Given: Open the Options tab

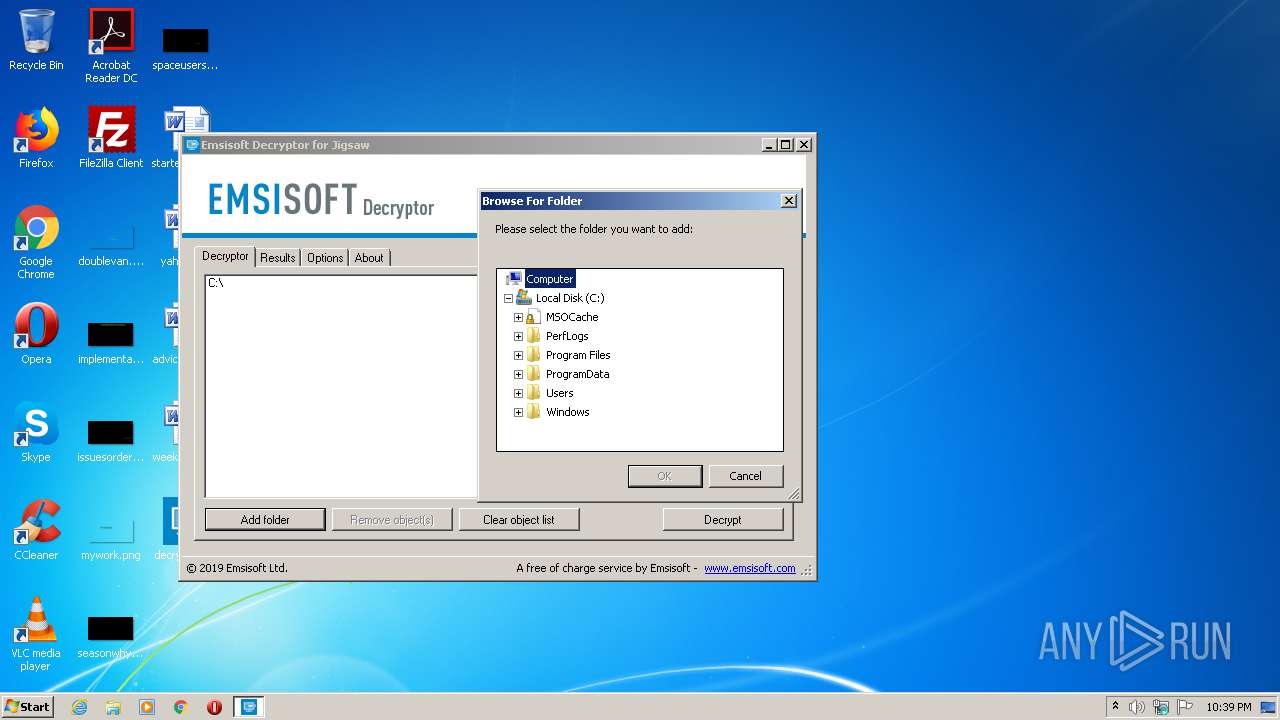Looking at the screenshot, I should click(325, 257).
